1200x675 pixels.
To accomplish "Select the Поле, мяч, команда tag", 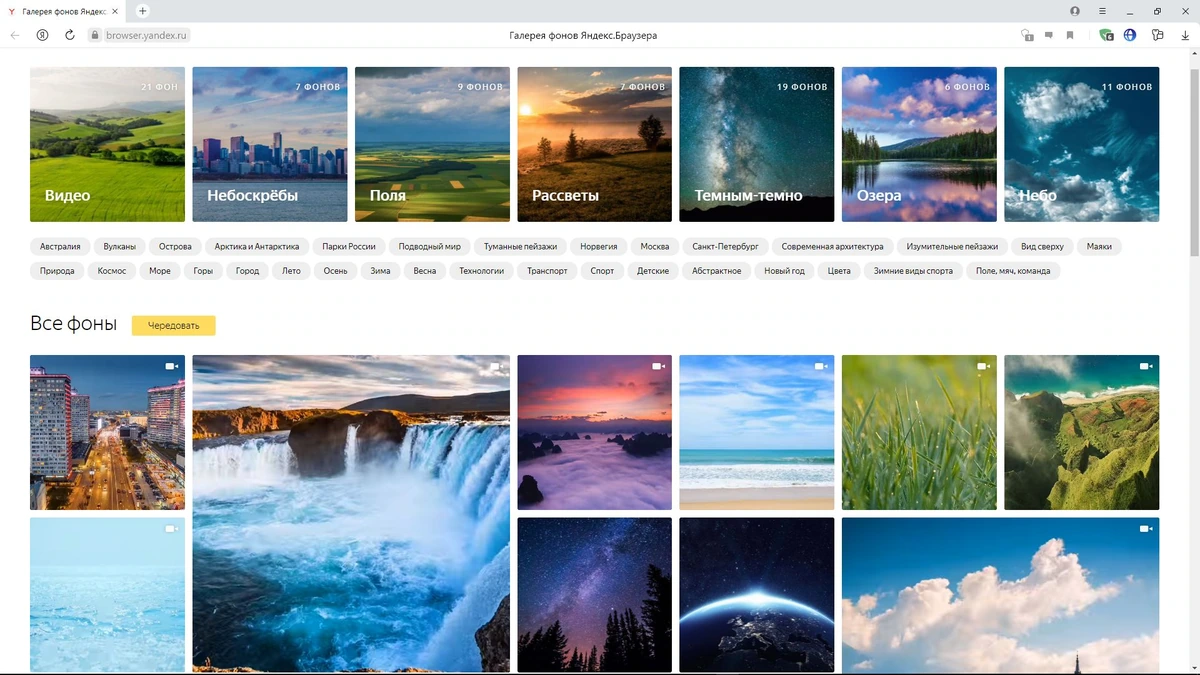I will coord(1013,271).
